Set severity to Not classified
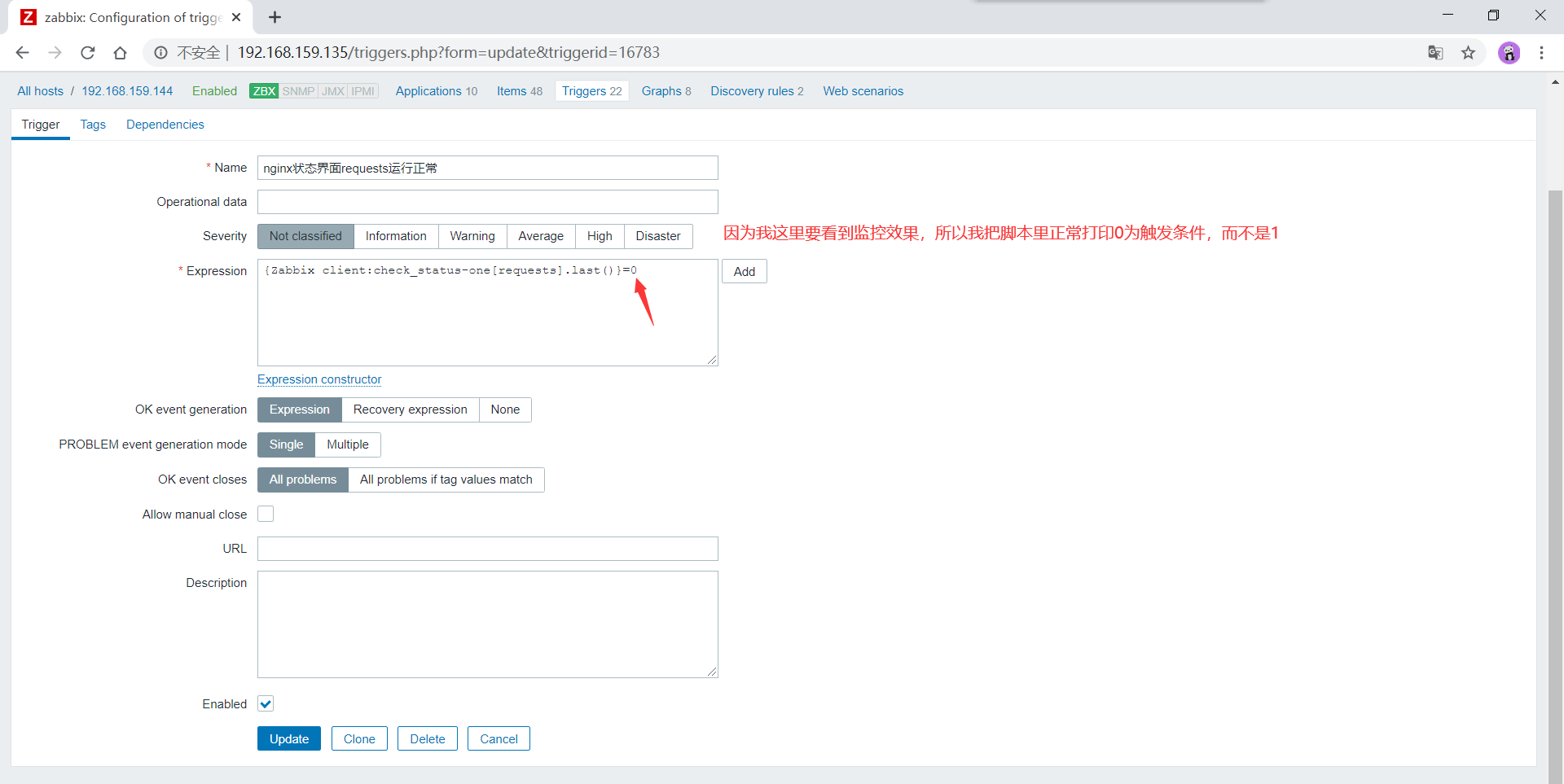 pyautogui.click(x=305, y=236)
